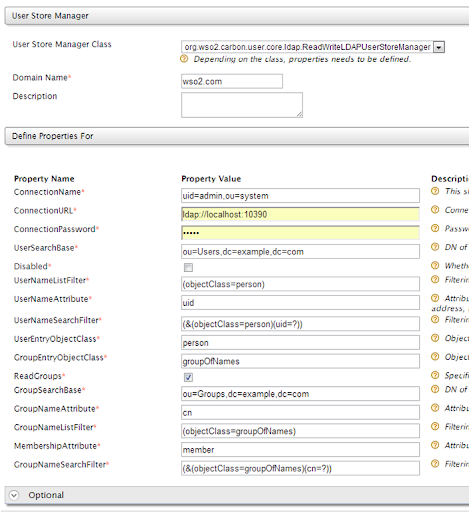
Task: Click help icon beside ConnectionPassword description
Action: click(x=435, y=228)
